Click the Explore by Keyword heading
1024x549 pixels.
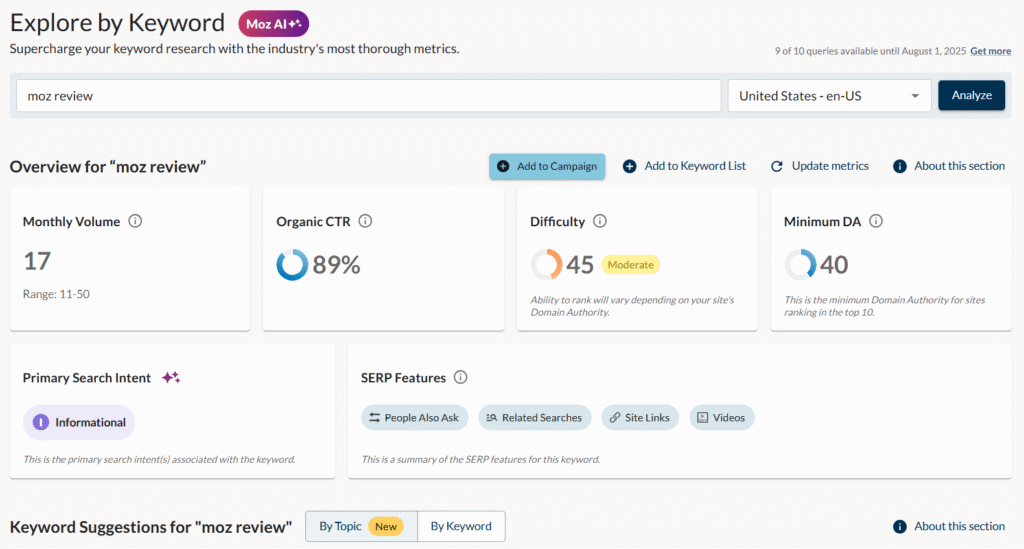(x=117, y=23)
